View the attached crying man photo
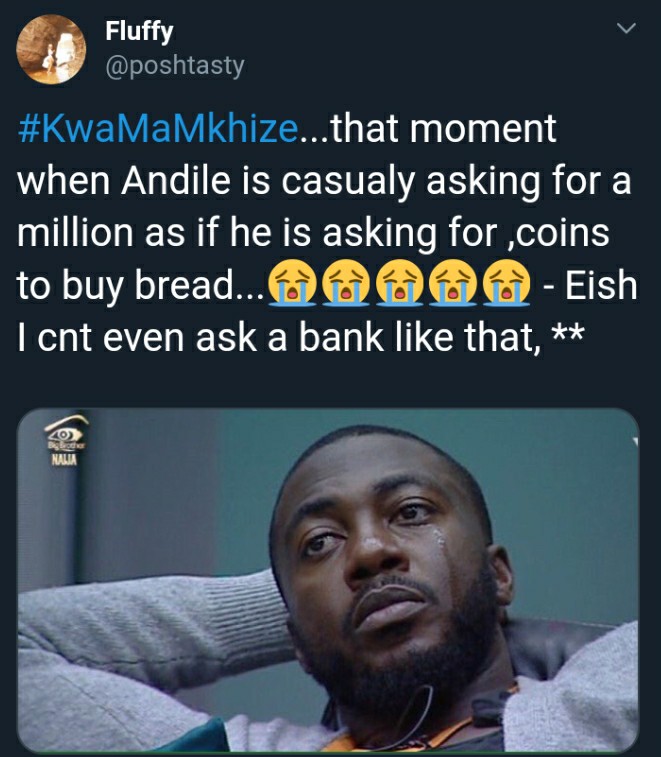 pyautogui.click(x=328, y=580)
